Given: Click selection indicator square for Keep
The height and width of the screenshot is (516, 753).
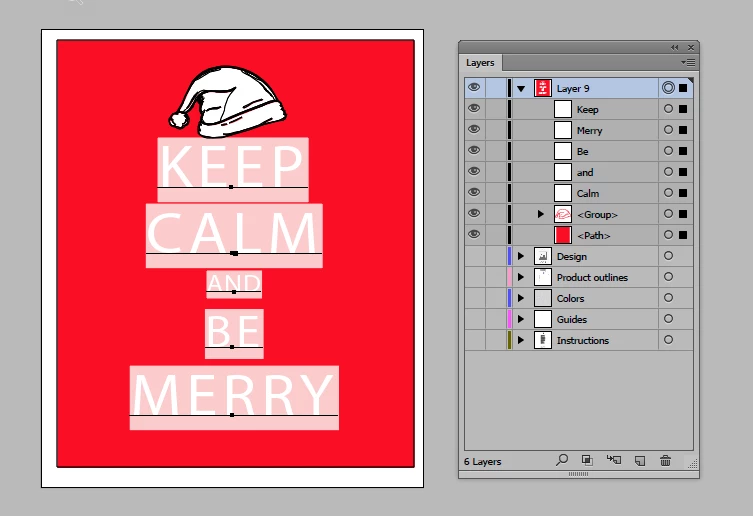Looking at the screenshot, I should (x=683, y=109).
